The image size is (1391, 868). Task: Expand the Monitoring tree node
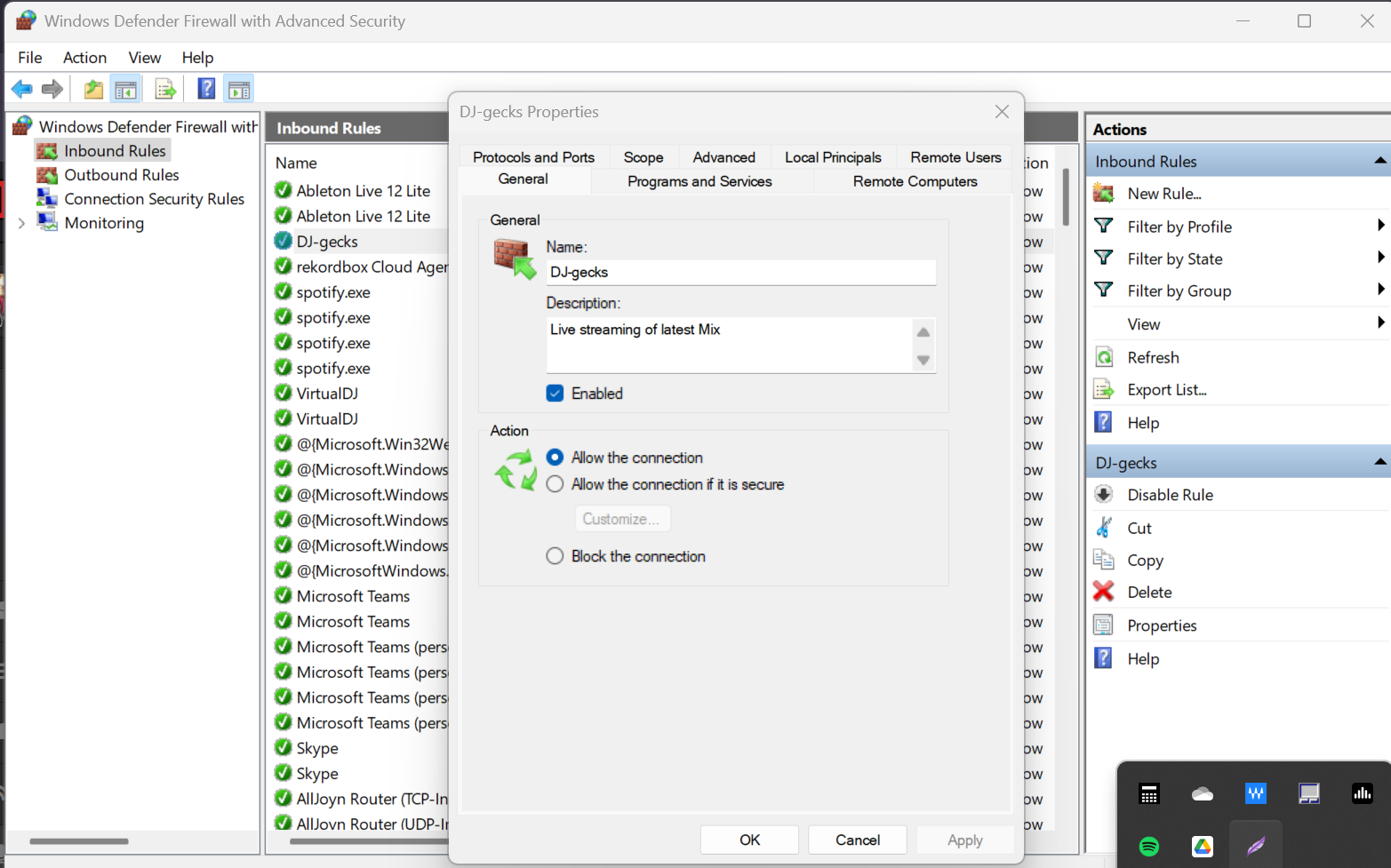(x=21, y=224)
